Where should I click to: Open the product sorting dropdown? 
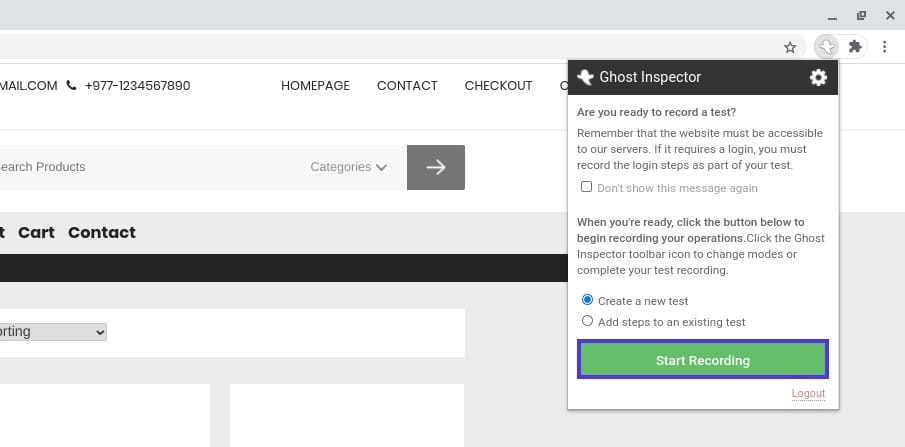(x=52, y=331)
